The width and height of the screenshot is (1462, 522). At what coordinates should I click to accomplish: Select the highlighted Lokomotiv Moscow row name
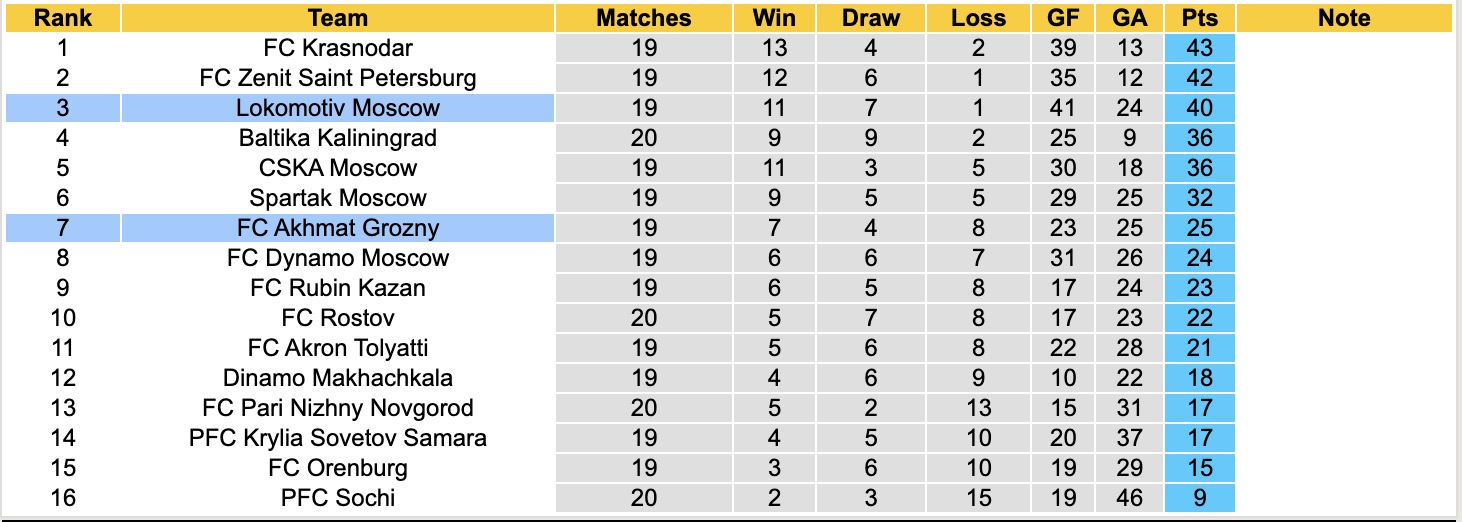click(x=338, y=108)
